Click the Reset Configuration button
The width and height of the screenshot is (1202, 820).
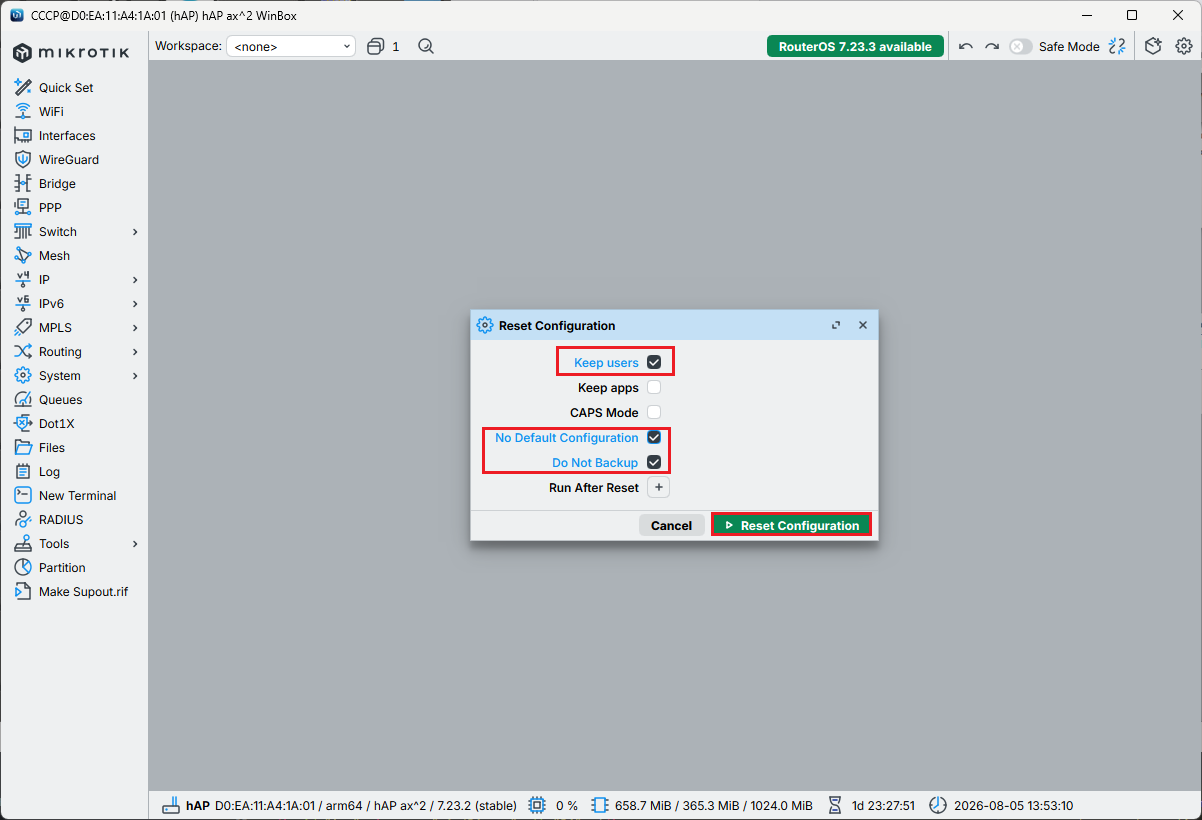point(791,525)
